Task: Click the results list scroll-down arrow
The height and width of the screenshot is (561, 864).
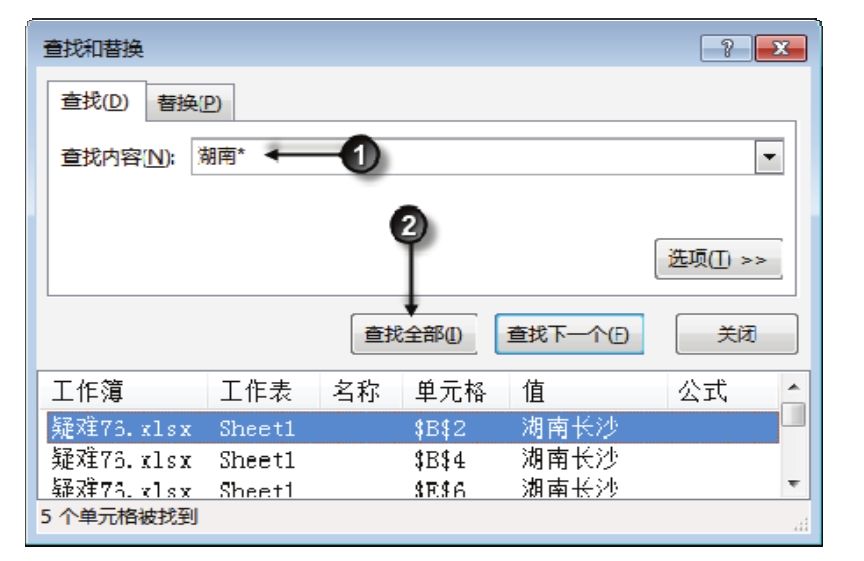Action: (x=792, y=481)
